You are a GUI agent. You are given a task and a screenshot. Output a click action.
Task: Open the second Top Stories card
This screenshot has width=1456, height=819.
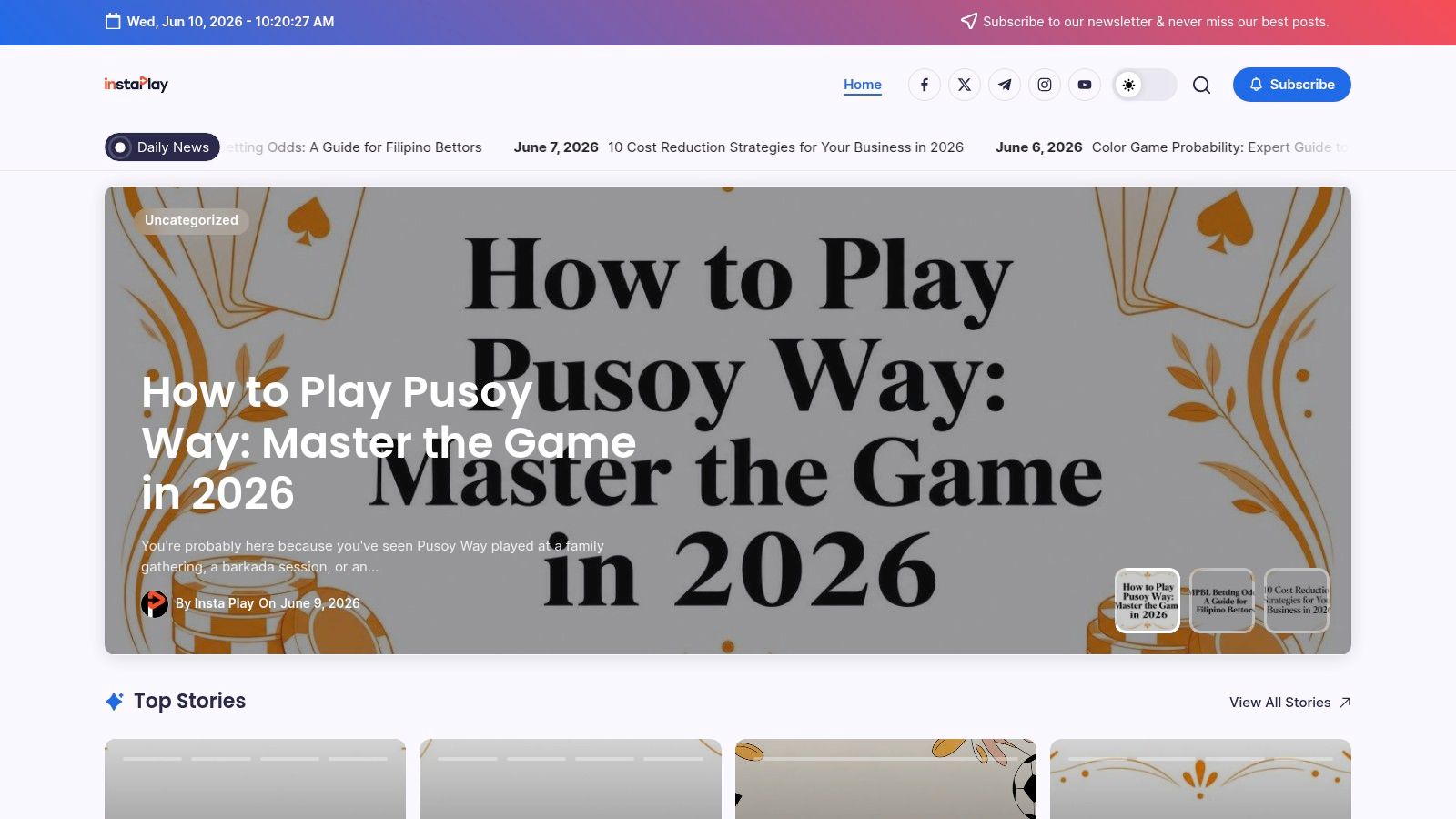(x=571, y=779)
